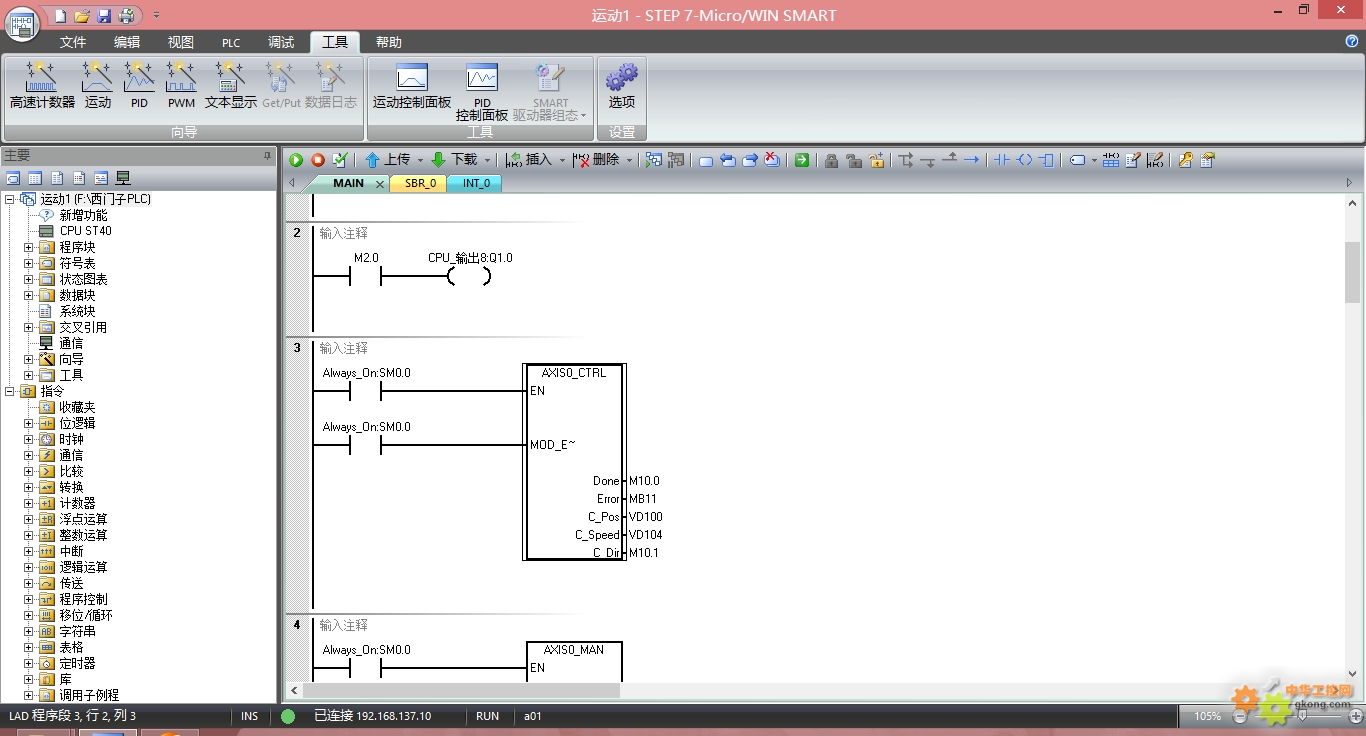Click the red Stop PLC button
This screenshot has width=1366, height=736.
tap(318, 160)
